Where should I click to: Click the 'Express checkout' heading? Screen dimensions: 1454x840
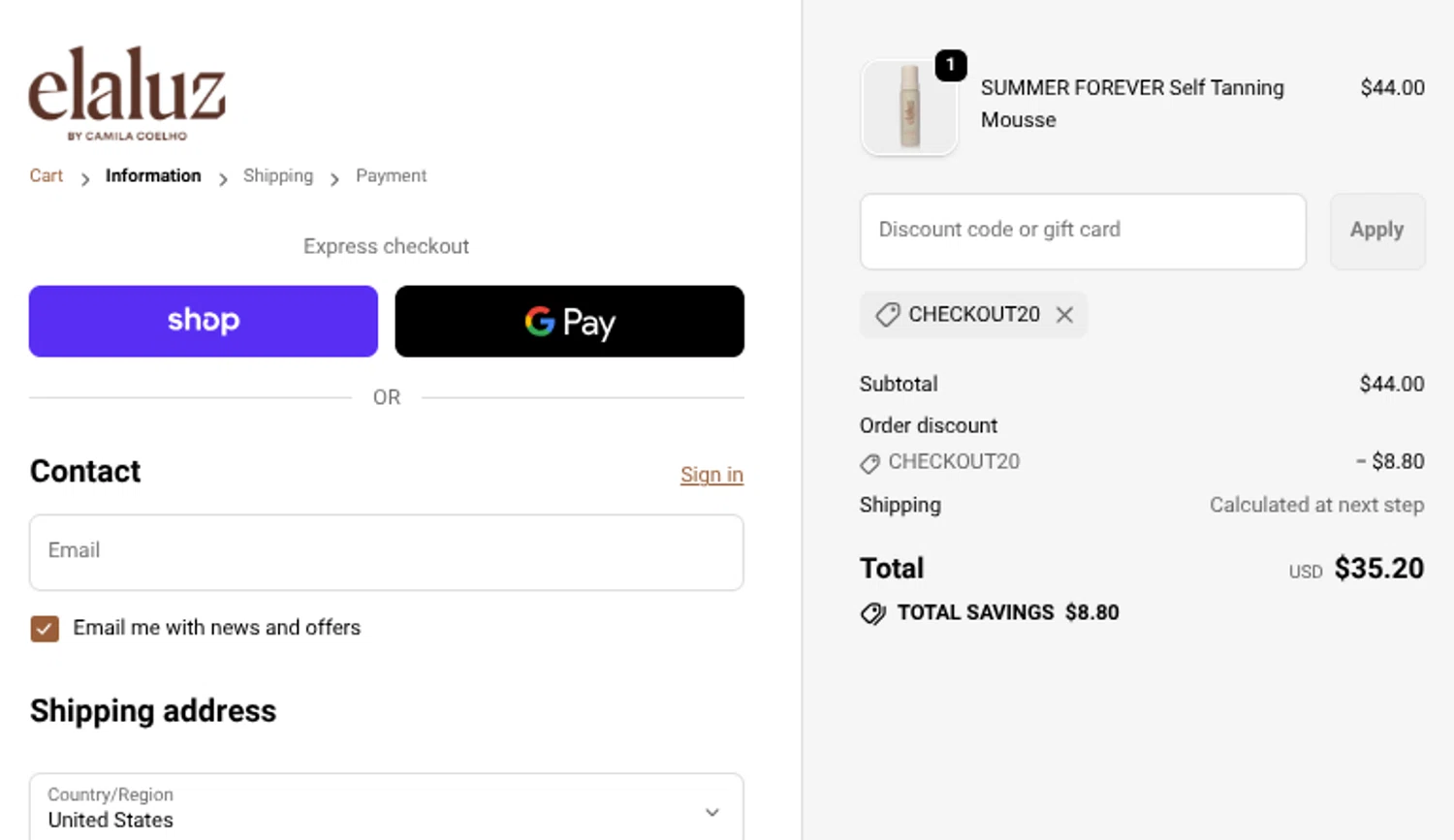point(386,246)
